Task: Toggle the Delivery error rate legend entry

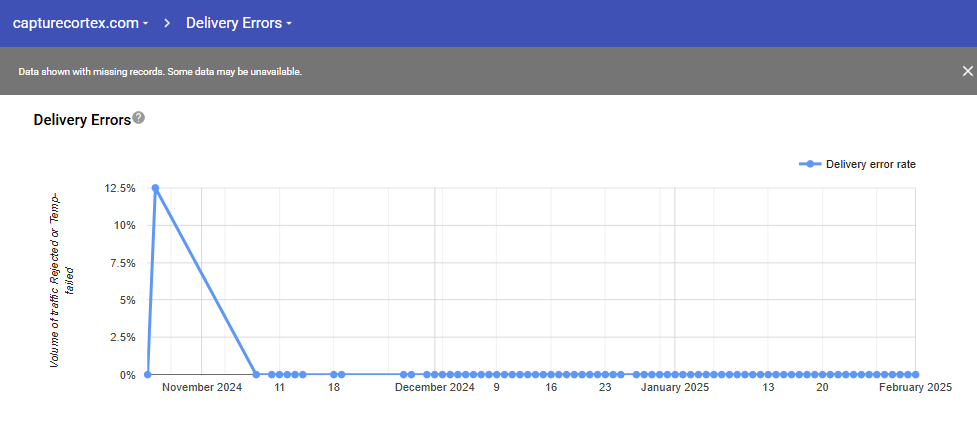Action: [870, 164]
